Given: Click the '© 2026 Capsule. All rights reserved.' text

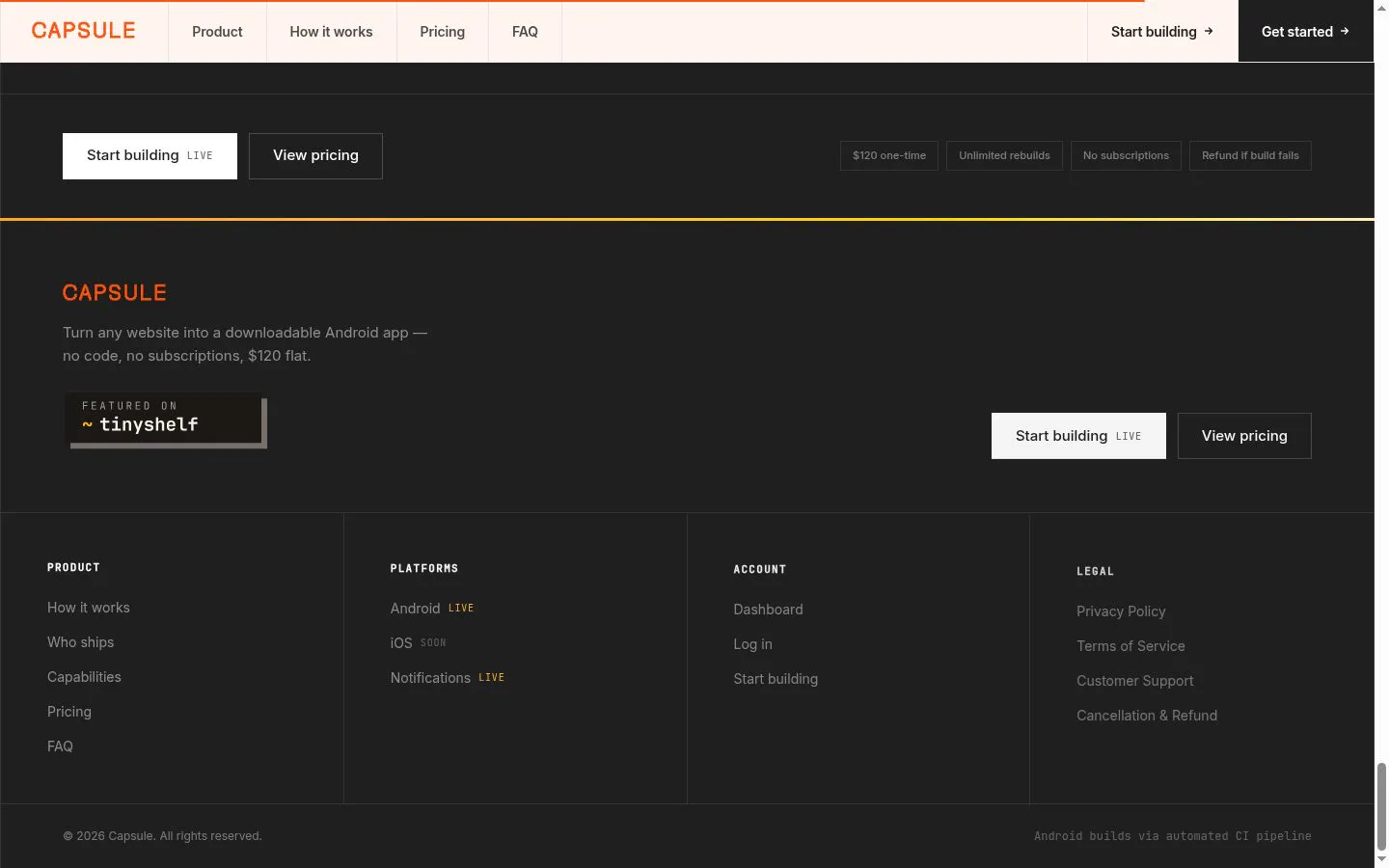Looking at the screenshot, I should pos(162,836).
